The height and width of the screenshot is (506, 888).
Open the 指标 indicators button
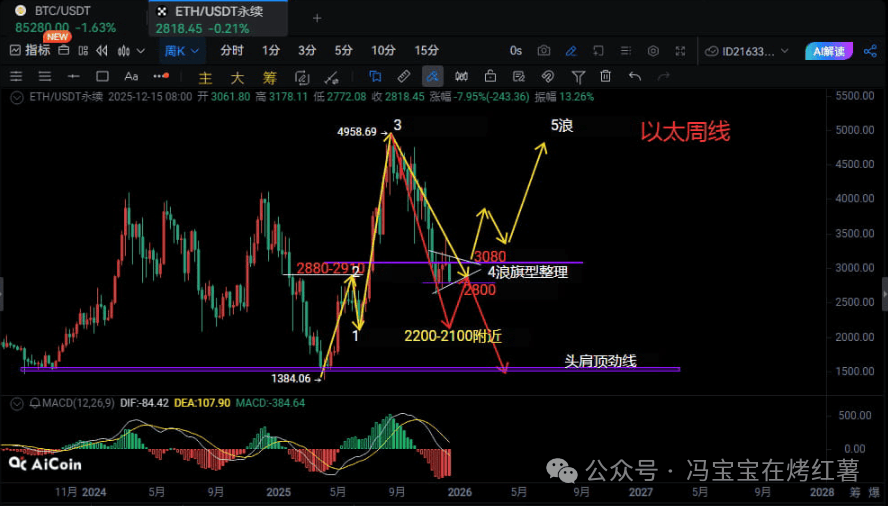coord(30,51)
